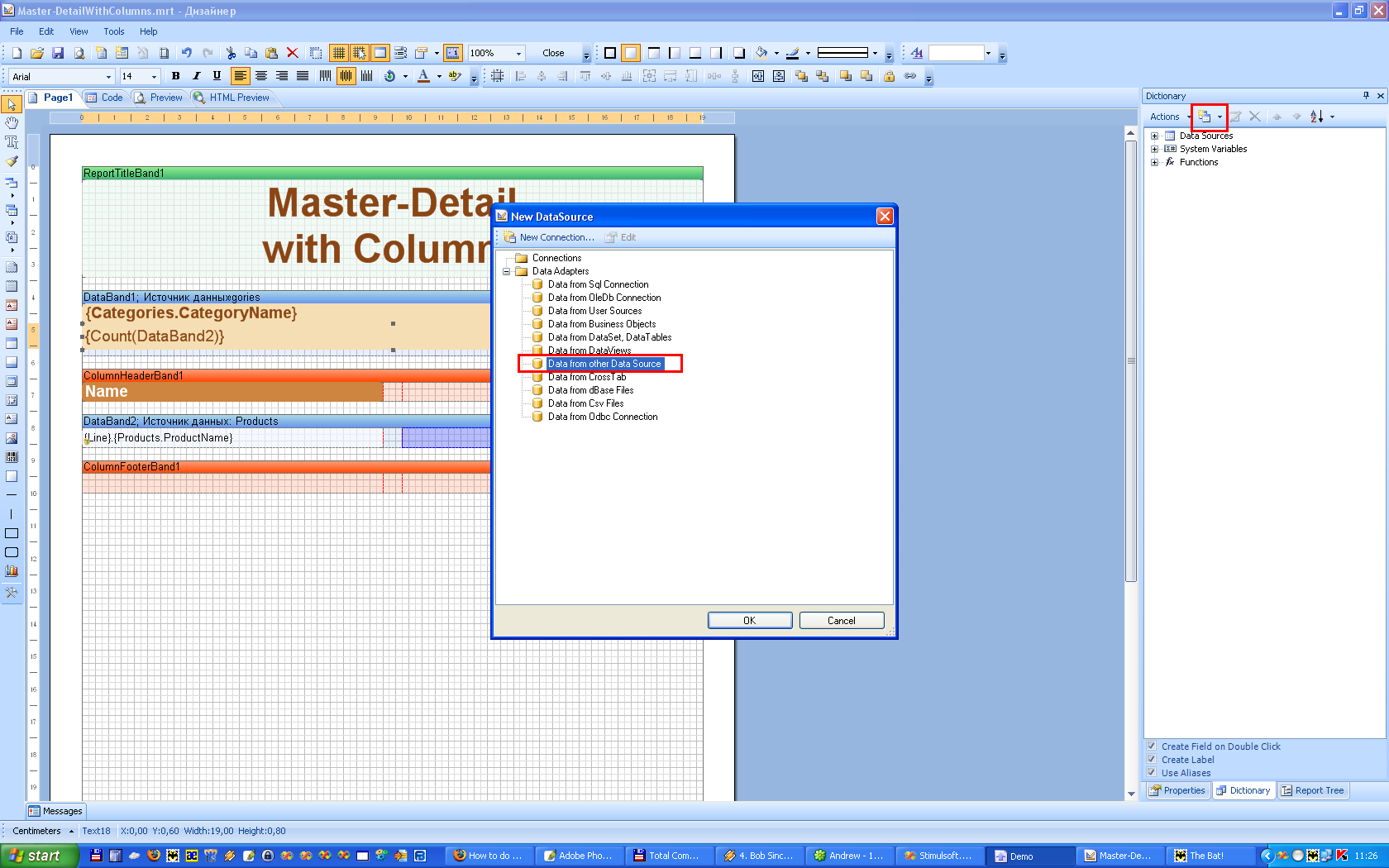Click Close in the toolbar
This screenshot has height=868, width=1389.
pyautogui.click(x=553, y=53)
